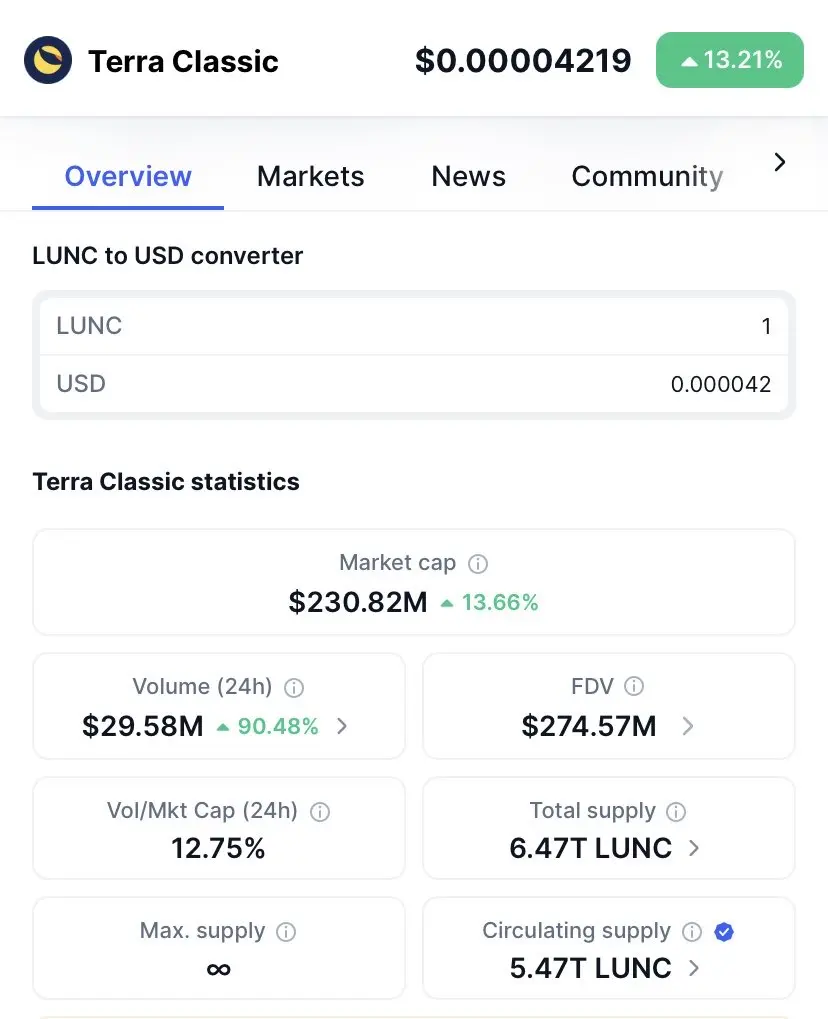Click the $230.82M market cap value
This screenshot has height=1019, width=828.
coord(358,602)
